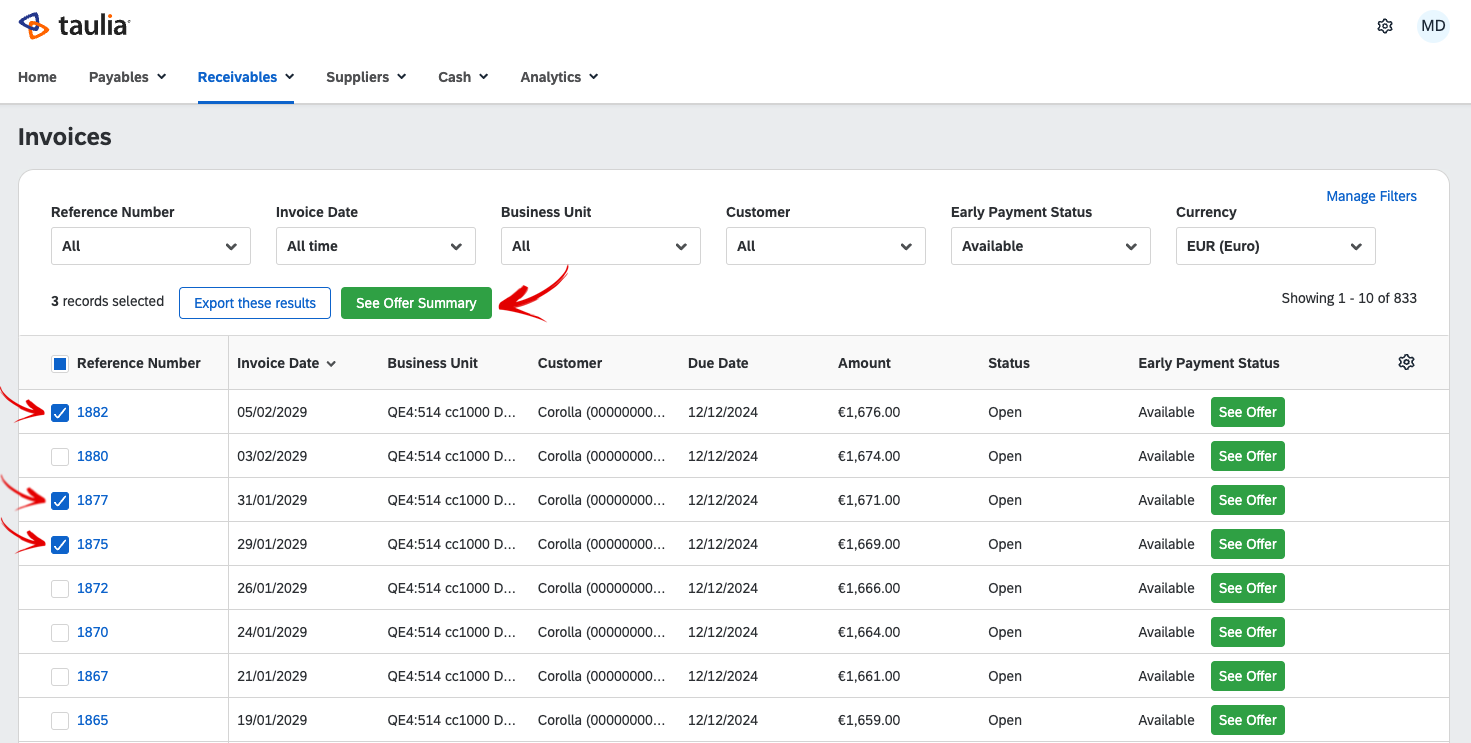Click the Early Payment Status column header
Screen dimensions: 1471x743
click(1209, 363)
